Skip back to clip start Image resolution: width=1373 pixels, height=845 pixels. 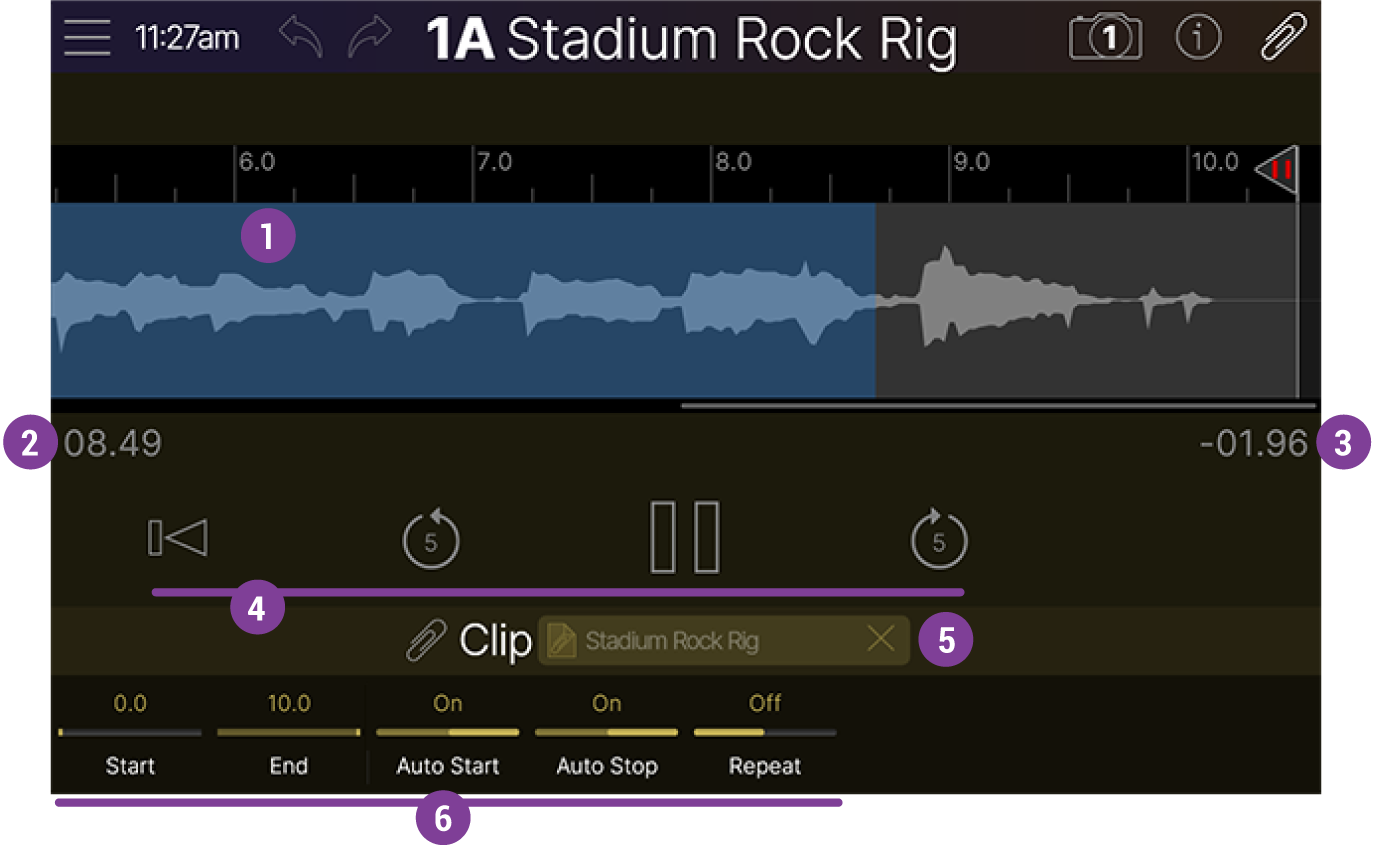[178, 538]
